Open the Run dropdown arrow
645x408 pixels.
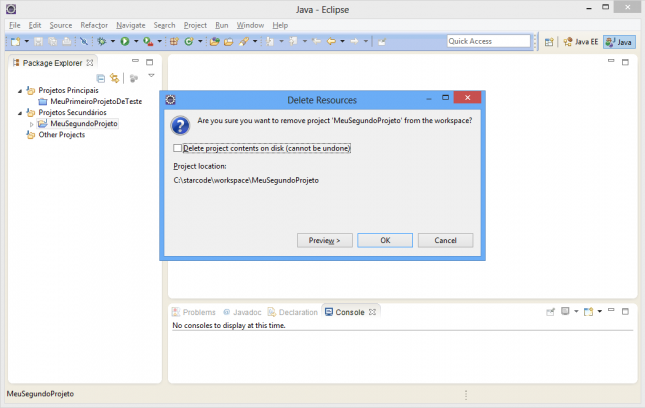(x=136, y=42)
